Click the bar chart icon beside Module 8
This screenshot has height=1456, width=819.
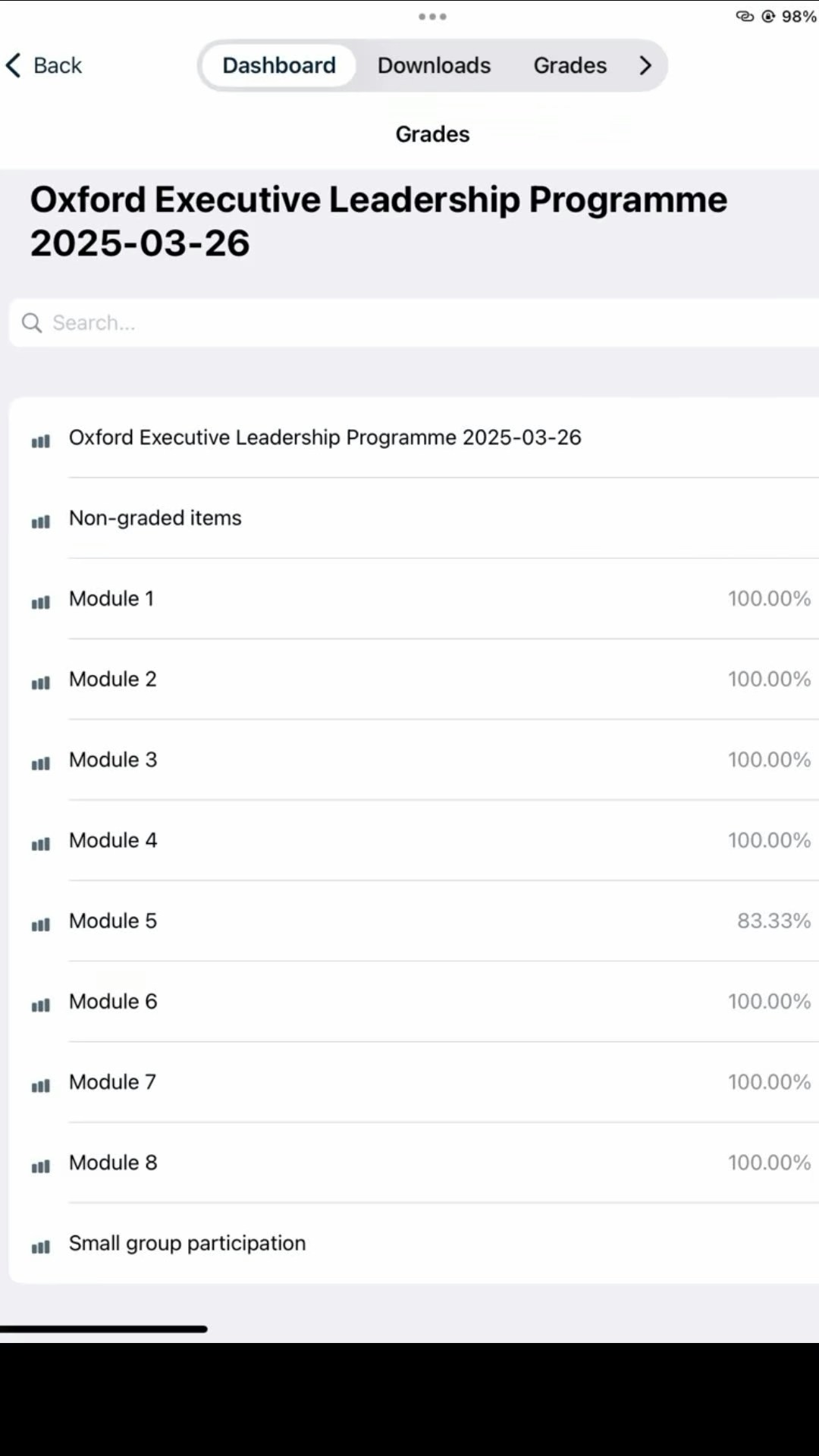click(x=41, y=1166)
